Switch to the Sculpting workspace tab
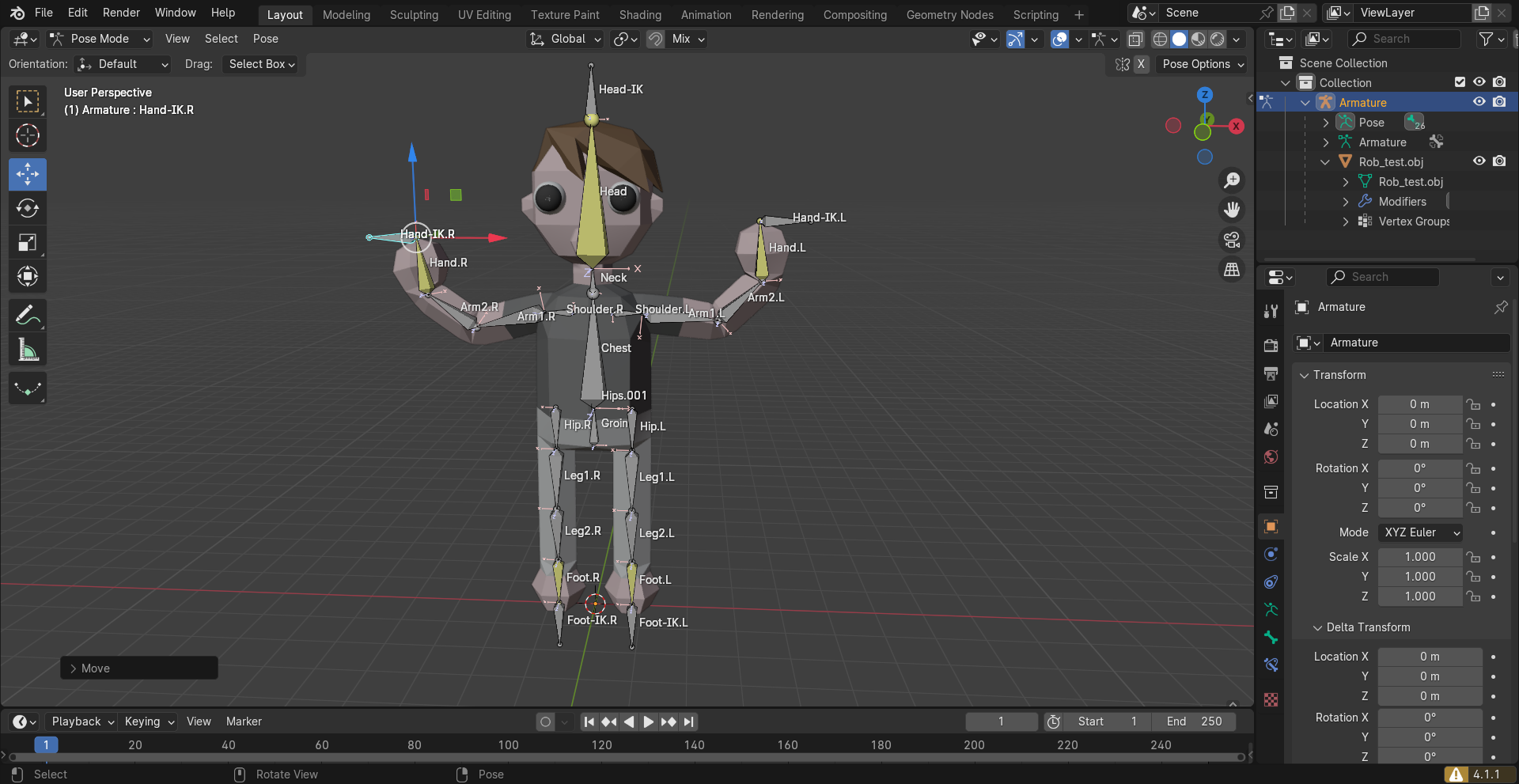 414,14
